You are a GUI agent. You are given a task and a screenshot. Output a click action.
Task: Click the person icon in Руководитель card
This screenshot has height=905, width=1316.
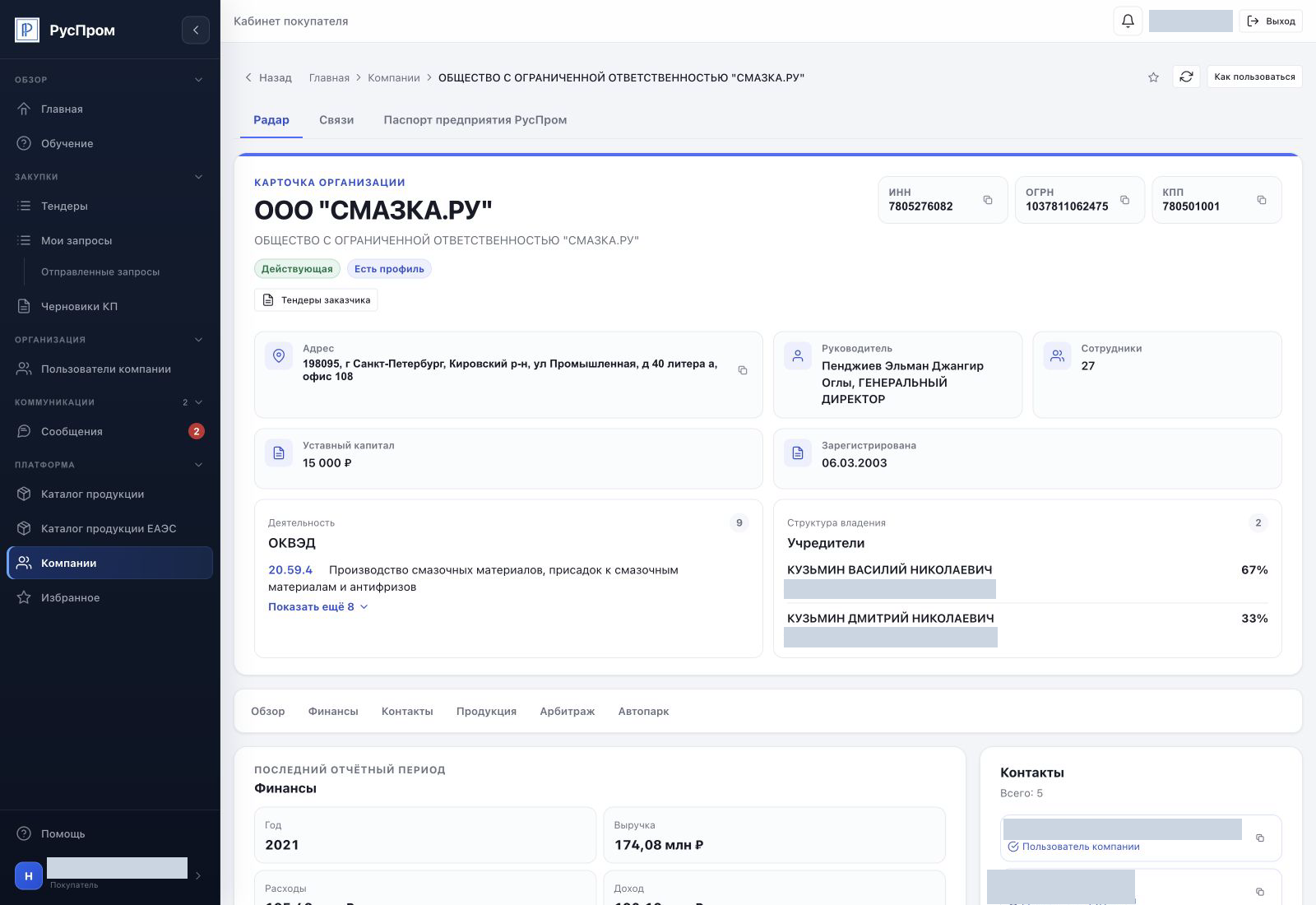click(798, 356)
